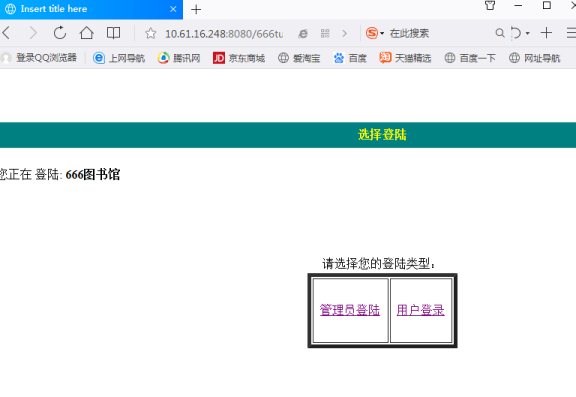Viewport: 576px width, 397px height.
Task: Open the Sogou search engine selector
Action: [375, 33]
